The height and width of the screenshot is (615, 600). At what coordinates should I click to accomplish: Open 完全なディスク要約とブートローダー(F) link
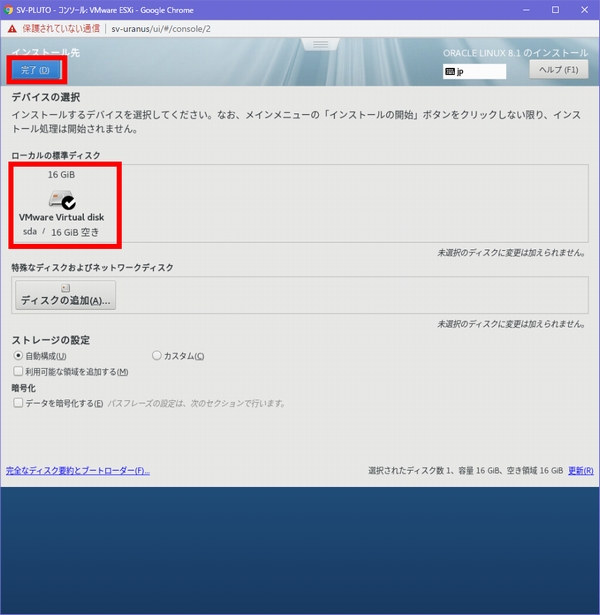point(78,470)
